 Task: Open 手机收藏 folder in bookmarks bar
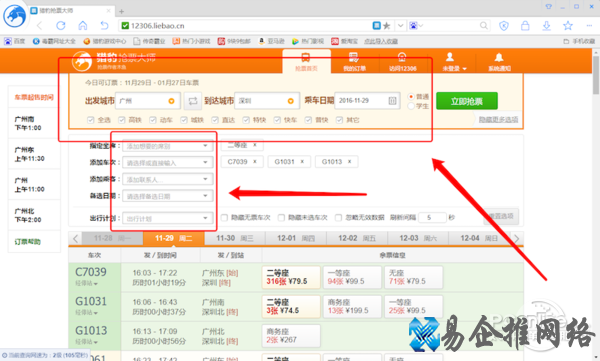[x=579, y=41]
